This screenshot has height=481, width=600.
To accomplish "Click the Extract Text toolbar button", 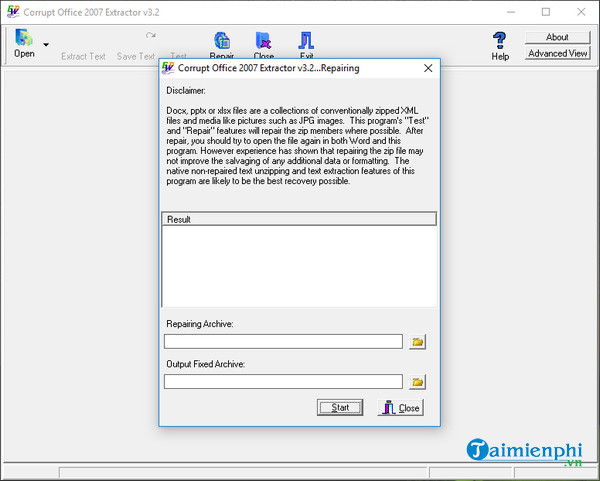I will [83, 56].
